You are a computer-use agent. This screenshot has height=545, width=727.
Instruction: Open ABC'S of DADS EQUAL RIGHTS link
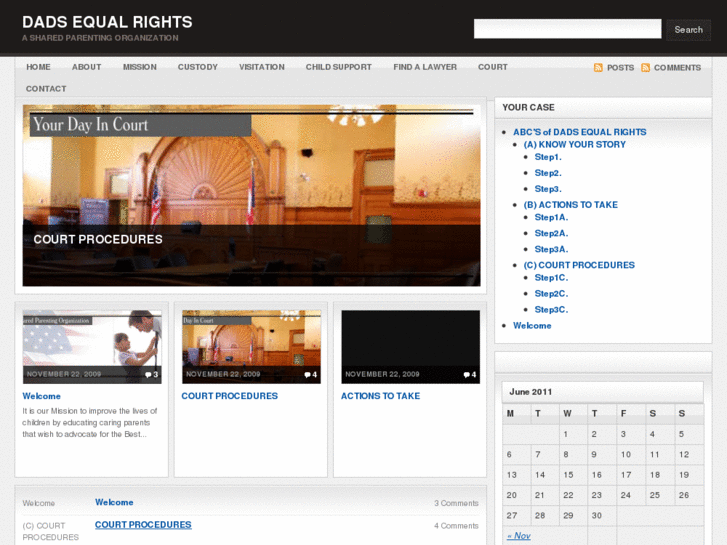tap(580, 132)
